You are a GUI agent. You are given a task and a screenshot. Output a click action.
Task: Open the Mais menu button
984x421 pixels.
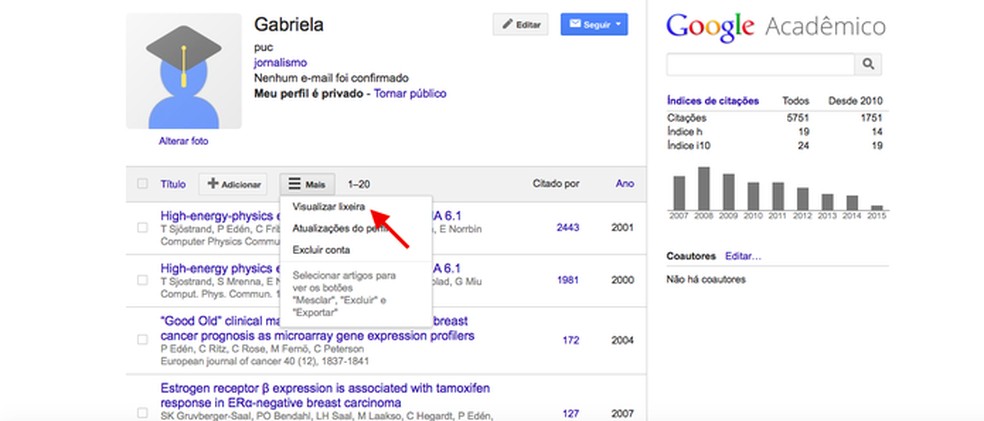306,184
